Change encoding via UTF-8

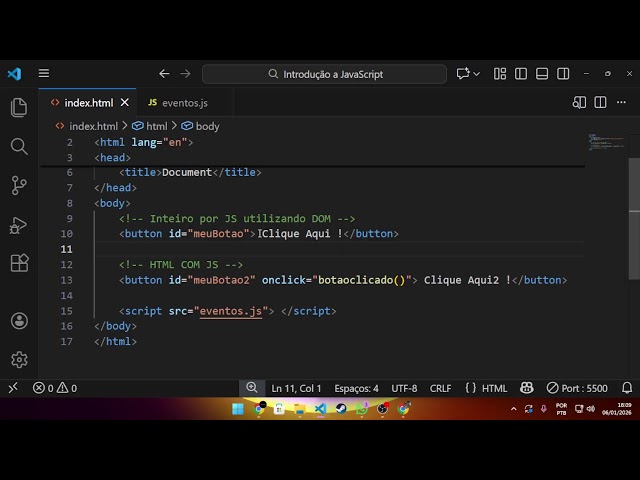click(404, 388)
